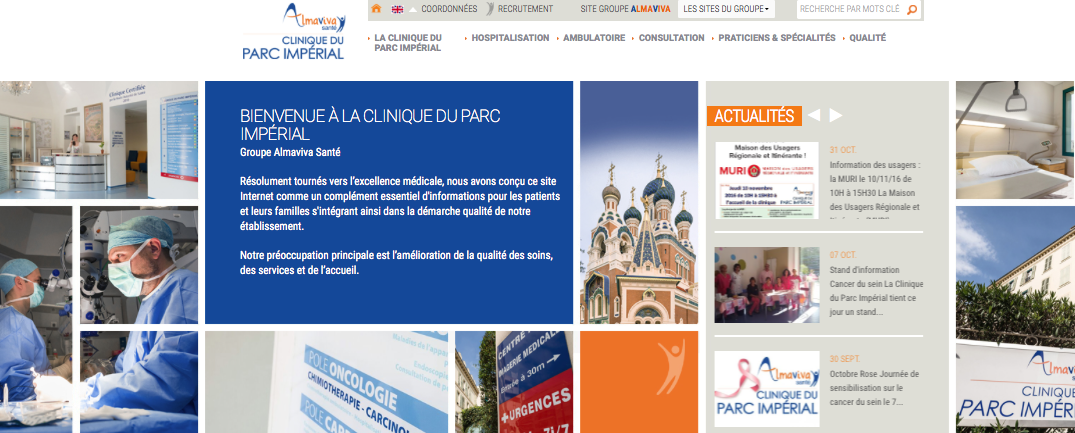Show previous news with left arrow
The image size is (1075, 433).
point(814,115)
